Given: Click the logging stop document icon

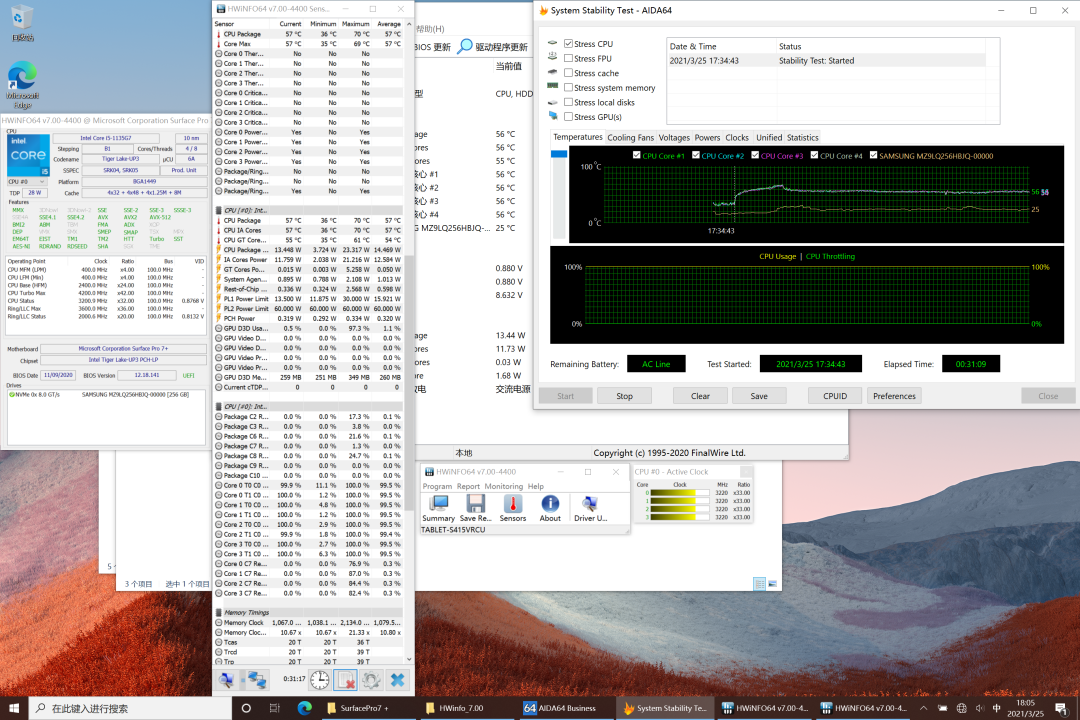Looking at the screenshot, I should 345,680.
